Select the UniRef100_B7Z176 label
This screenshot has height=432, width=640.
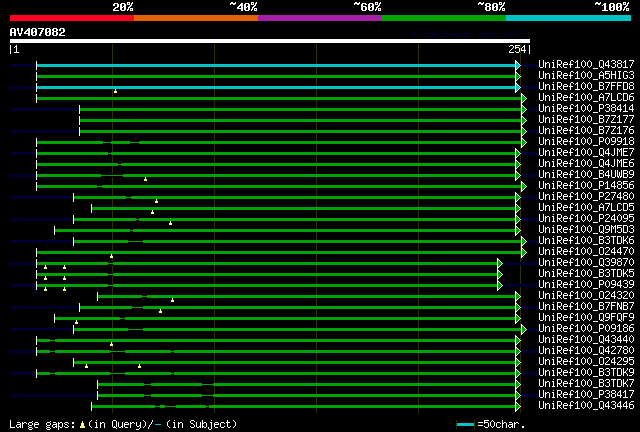click(586, 130)
